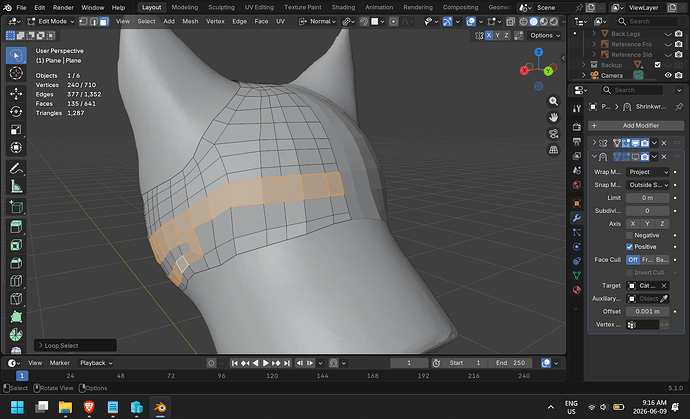This screenshot has height=419, width=690.
Task: Click the current frame field in timeline
Action: coord(409,363)
